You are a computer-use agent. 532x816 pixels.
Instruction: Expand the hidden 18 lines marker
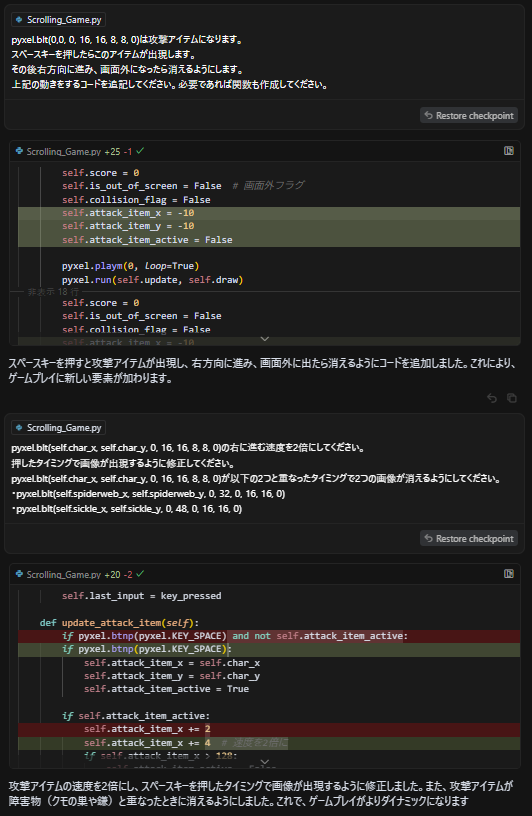53,292
